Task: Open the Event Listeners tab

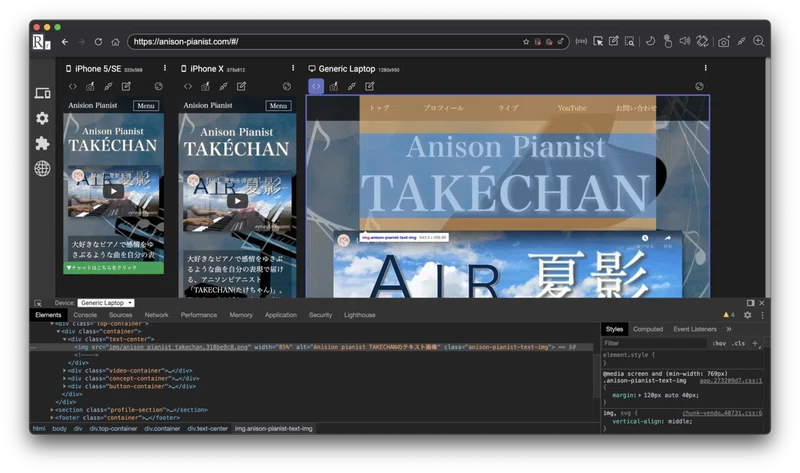Action: (x=695, y=329)
